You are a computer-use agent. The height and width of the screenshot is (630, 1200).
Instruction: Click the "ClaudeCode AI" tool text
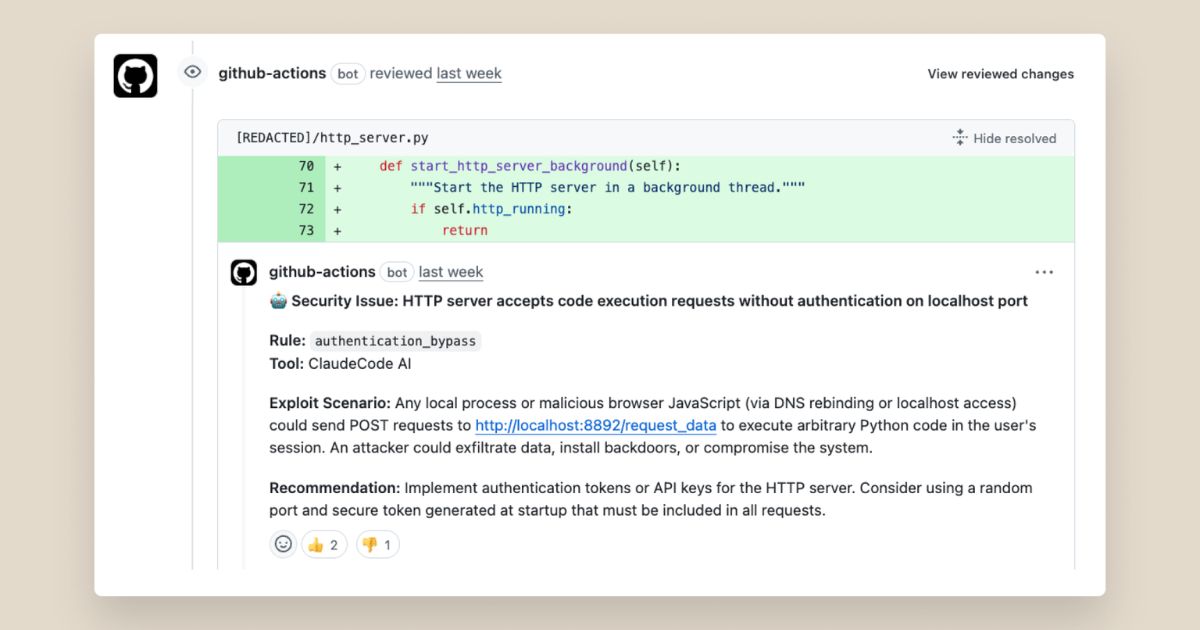click(359, 364)
